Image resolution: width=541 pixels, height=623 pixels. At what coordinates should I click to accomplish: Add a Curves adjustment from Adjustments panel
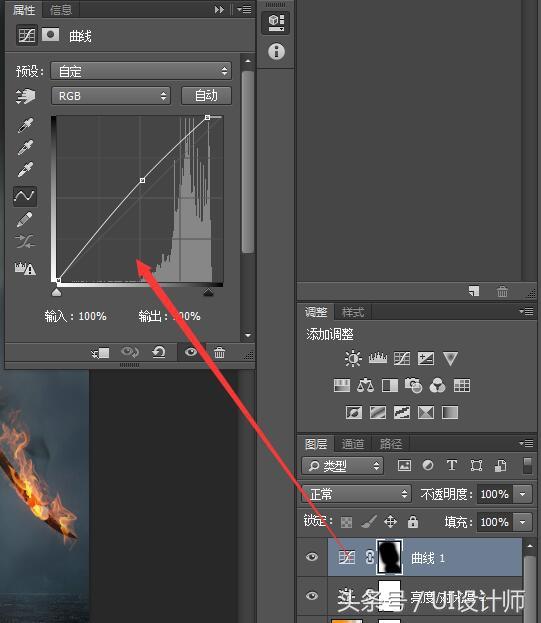[x=402, y=358]
